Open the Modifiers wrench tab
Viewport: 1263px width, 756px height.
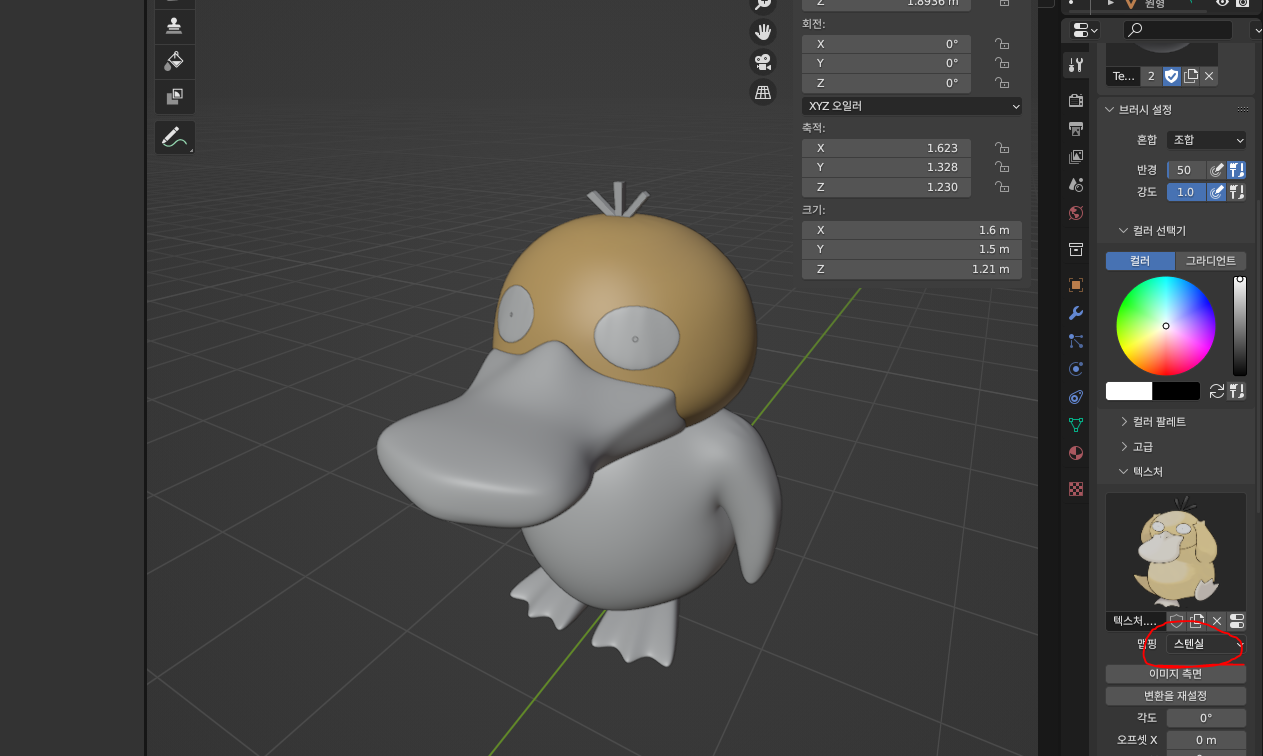tap(1076, 312)
